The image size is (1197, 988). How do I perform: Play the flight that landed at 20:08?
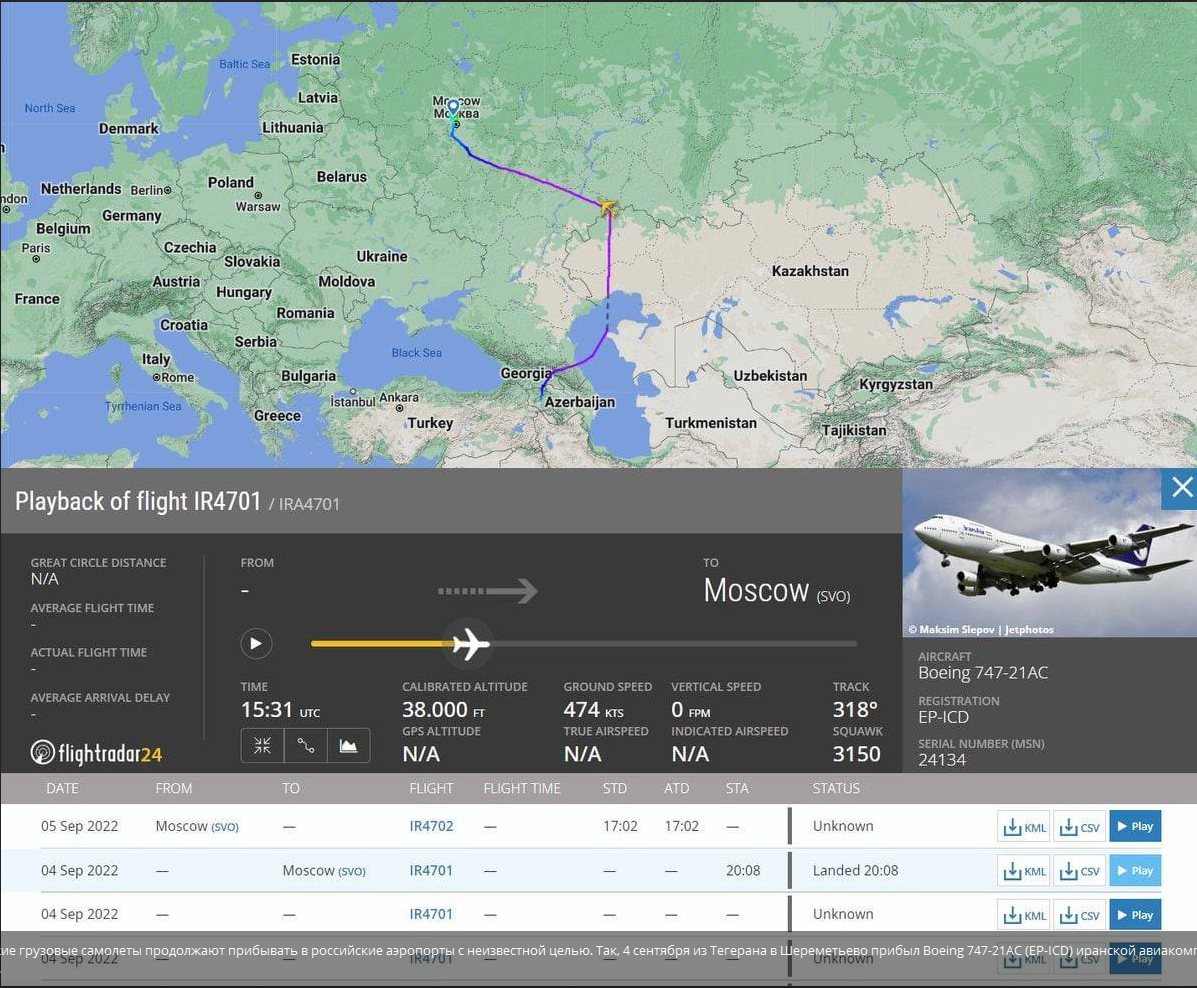[1135, 870]
